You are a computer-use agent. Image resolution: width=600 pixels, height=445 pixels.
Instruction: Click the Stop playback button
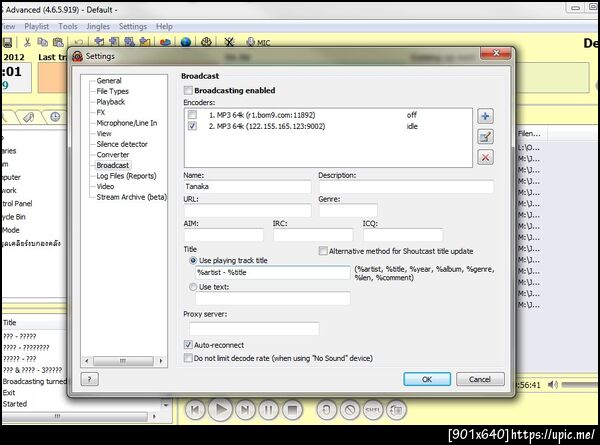tap(292, 410)
